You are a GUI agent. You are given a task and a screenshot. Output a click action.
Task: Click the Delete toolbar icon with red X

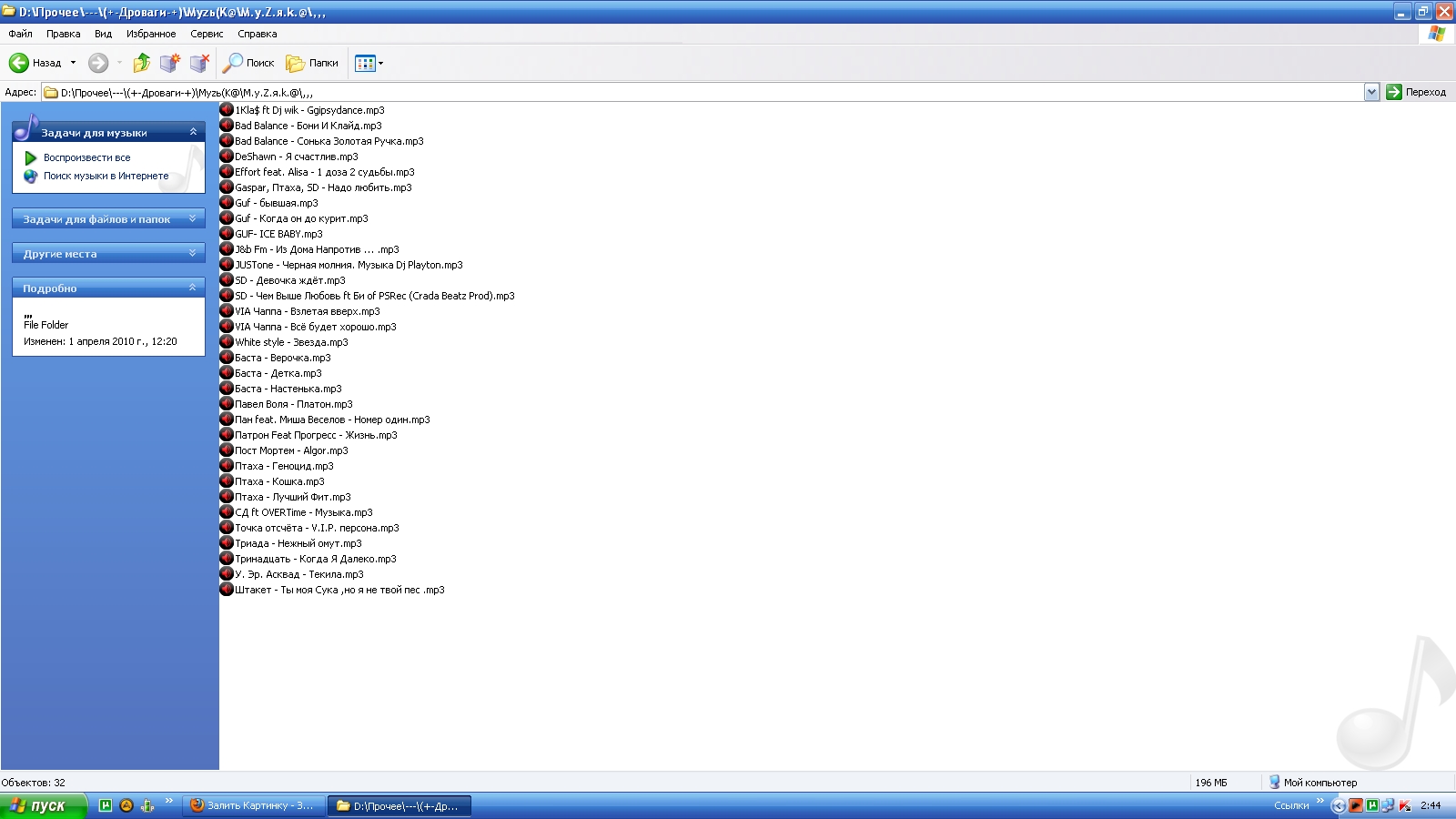tap(199, 63)
